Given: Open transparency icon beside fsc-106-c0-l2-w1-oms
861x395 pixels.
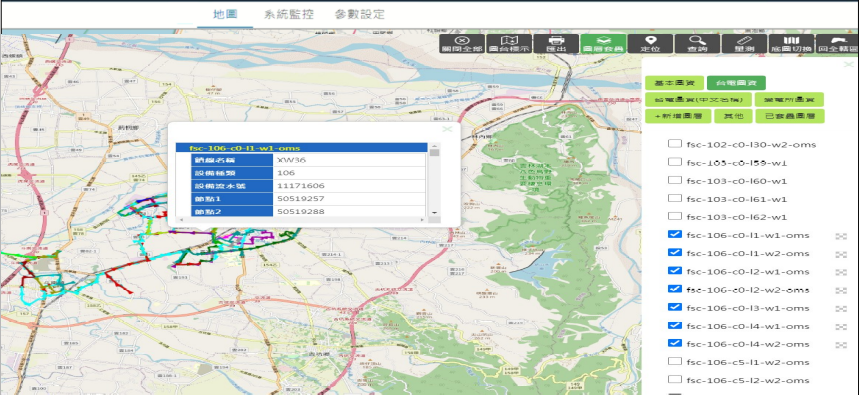Looking at the screenshot, I should [841, 272].
